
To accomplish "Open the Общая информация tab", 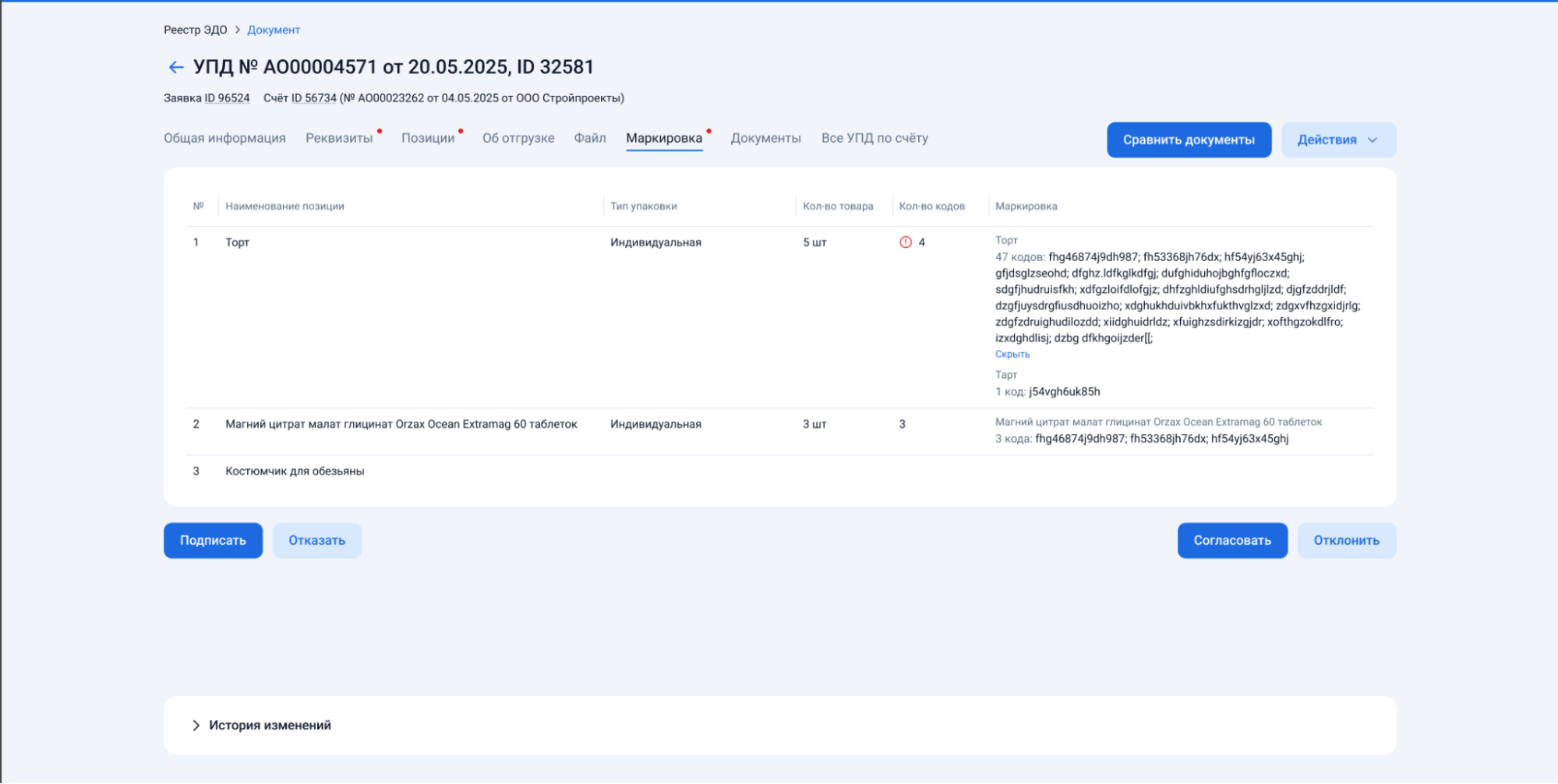I will tap(224, 138).
